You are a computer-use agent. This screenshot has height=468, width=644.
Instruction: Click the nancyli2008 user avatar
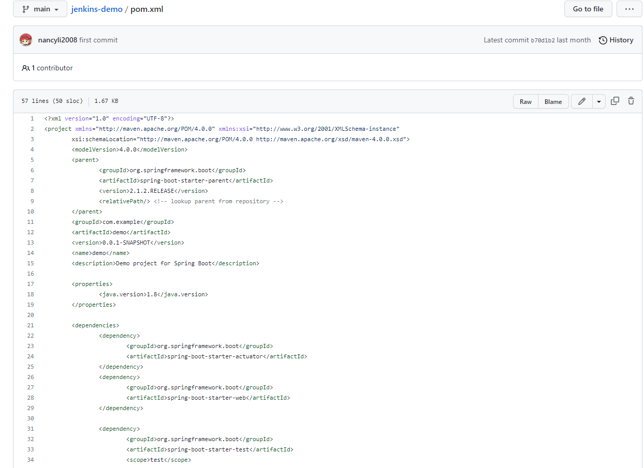coord(26,40)
